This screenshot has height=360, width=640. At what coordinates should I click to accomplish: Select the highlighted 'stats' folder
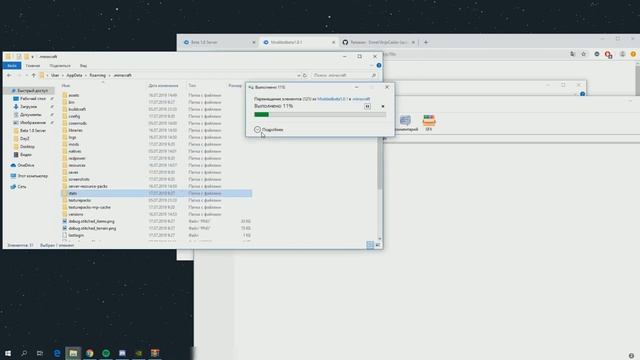tap(156, 193)
